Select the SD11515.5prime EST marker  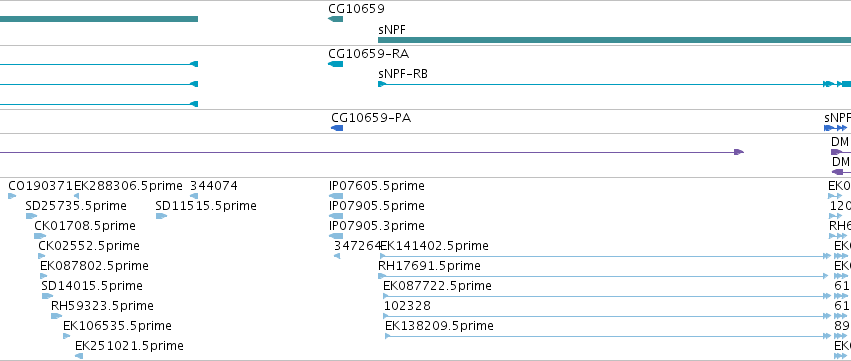161,216
